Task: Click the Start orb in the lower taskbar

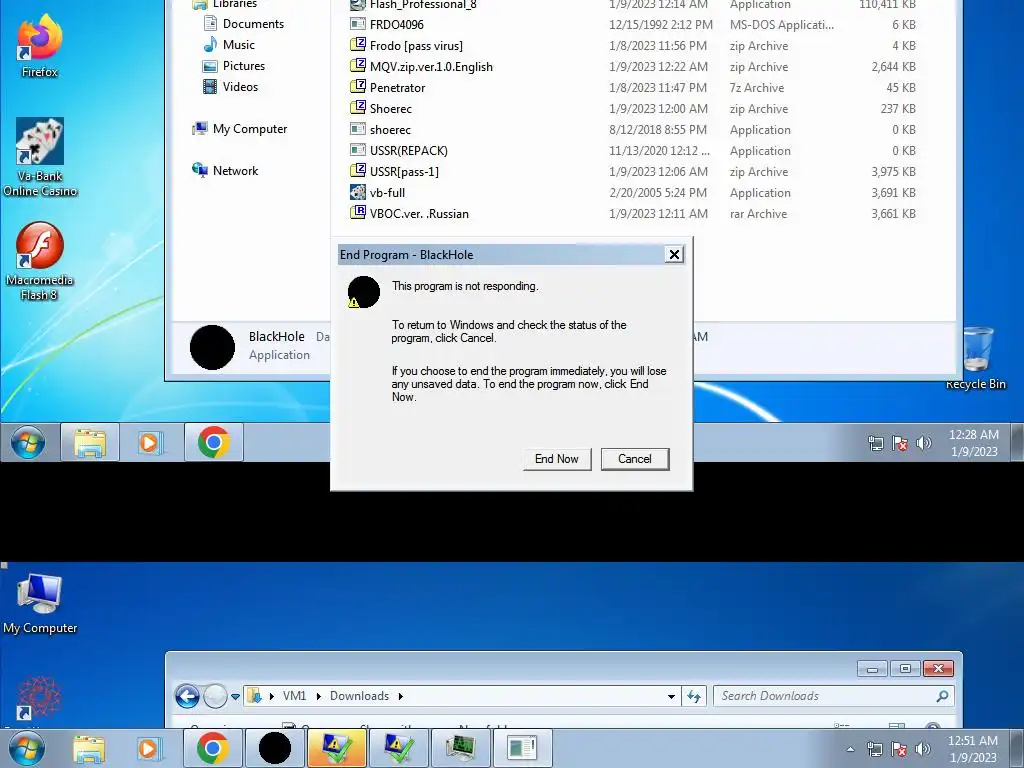Action: pos(27,748)
